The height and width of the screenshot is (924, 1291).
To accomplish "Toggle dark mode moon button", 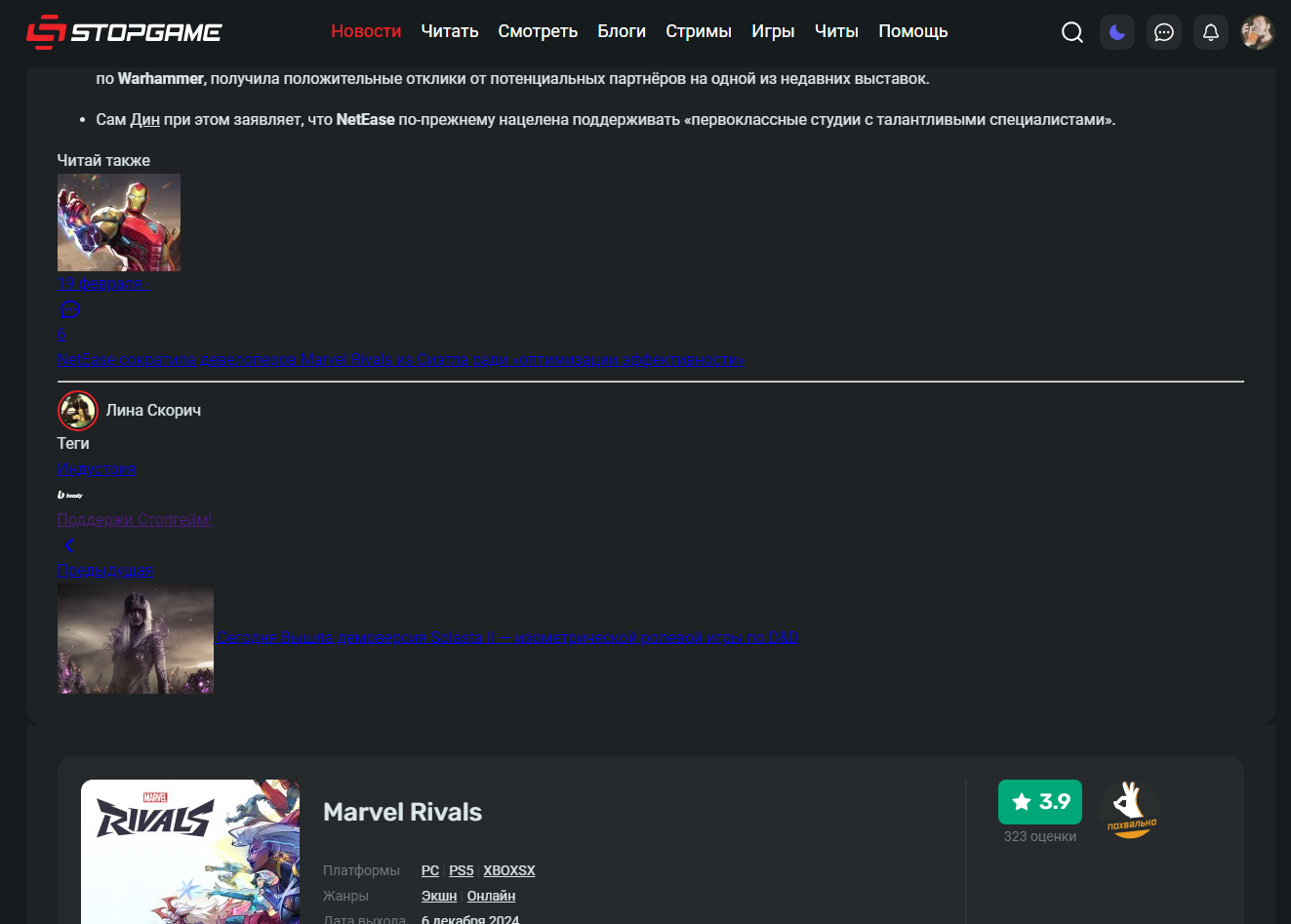I will click(x=1117, y=32).
